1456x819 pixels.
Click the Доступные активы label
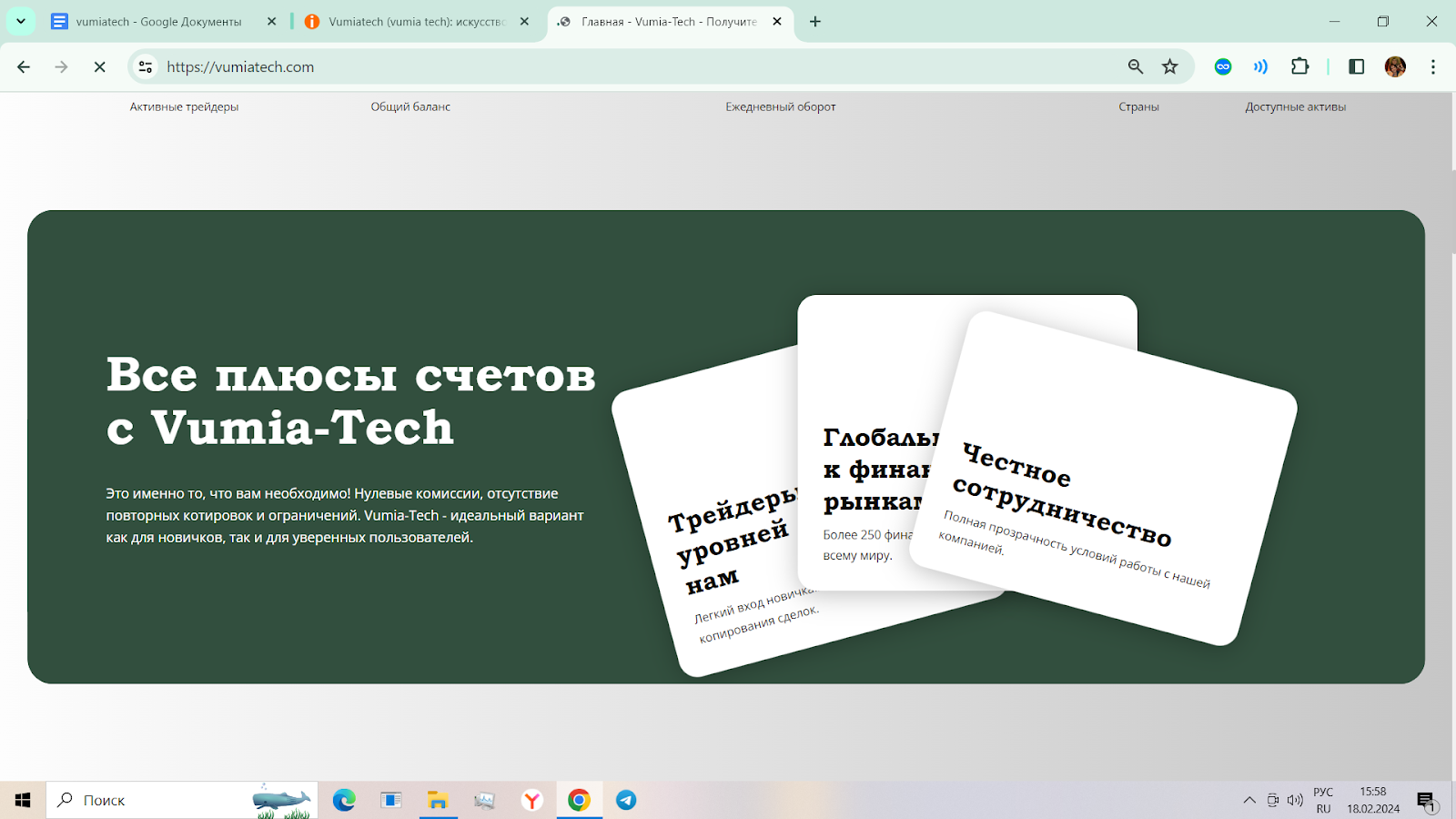click(1295, 106)
